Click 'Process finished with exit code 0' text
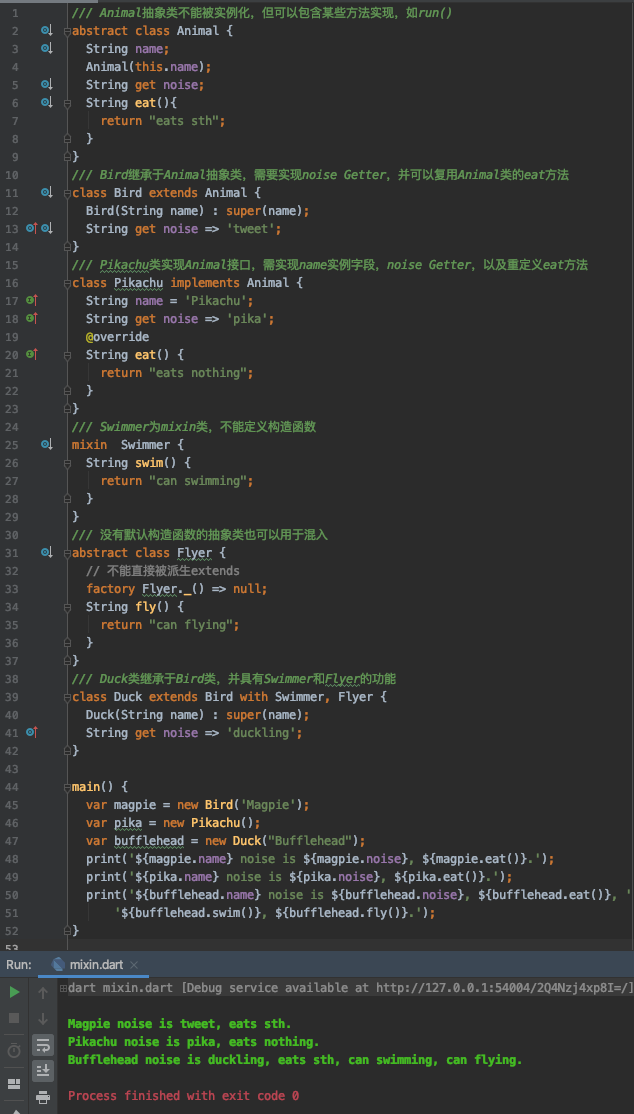 183,1096
